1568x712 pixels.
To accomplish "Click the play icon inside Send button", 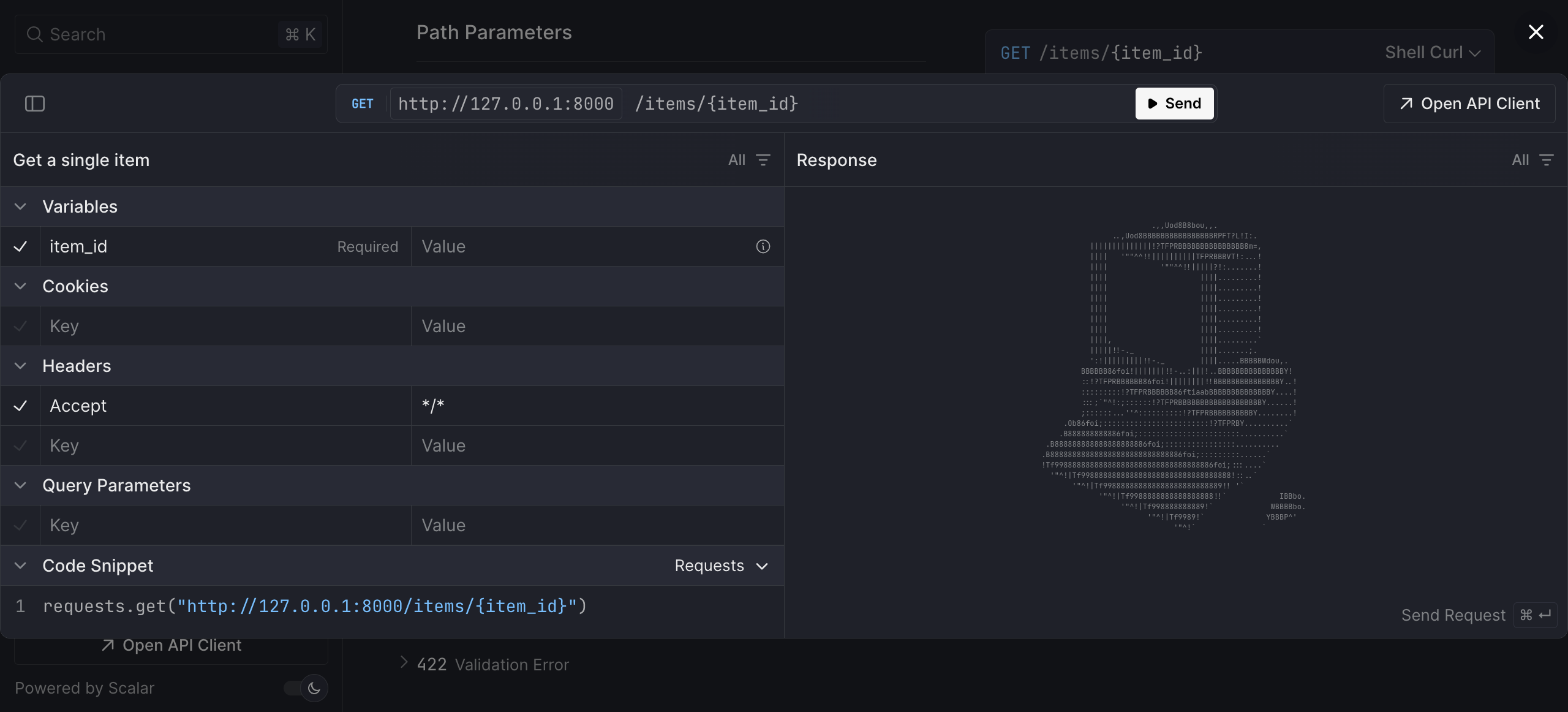I will point(1152,103).
